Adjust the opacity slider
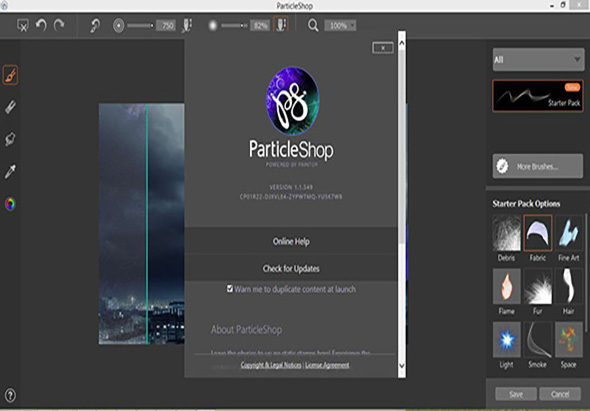The image size is (590, 411). pos(234,26)
